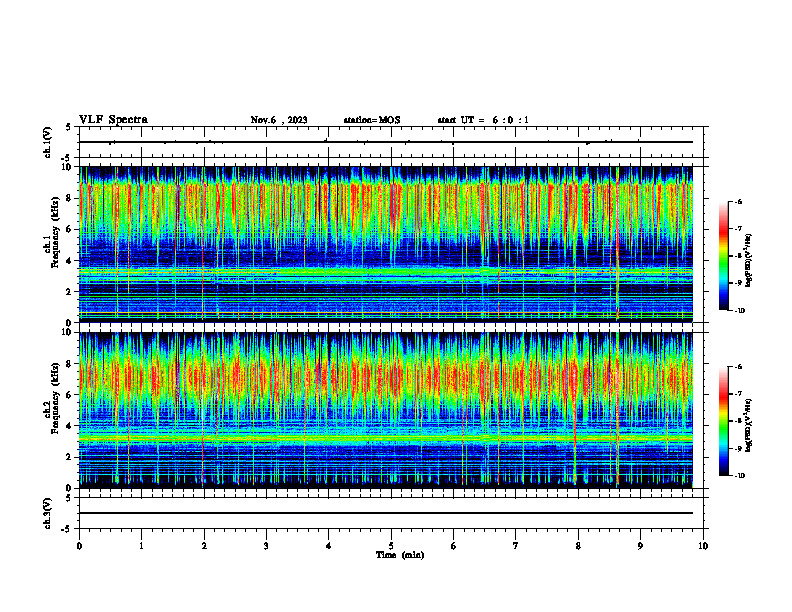Click inside the ch.2 spectrogram plot
Image resolution: width=792 pixels, height=612 pixels.
(386, 410)
